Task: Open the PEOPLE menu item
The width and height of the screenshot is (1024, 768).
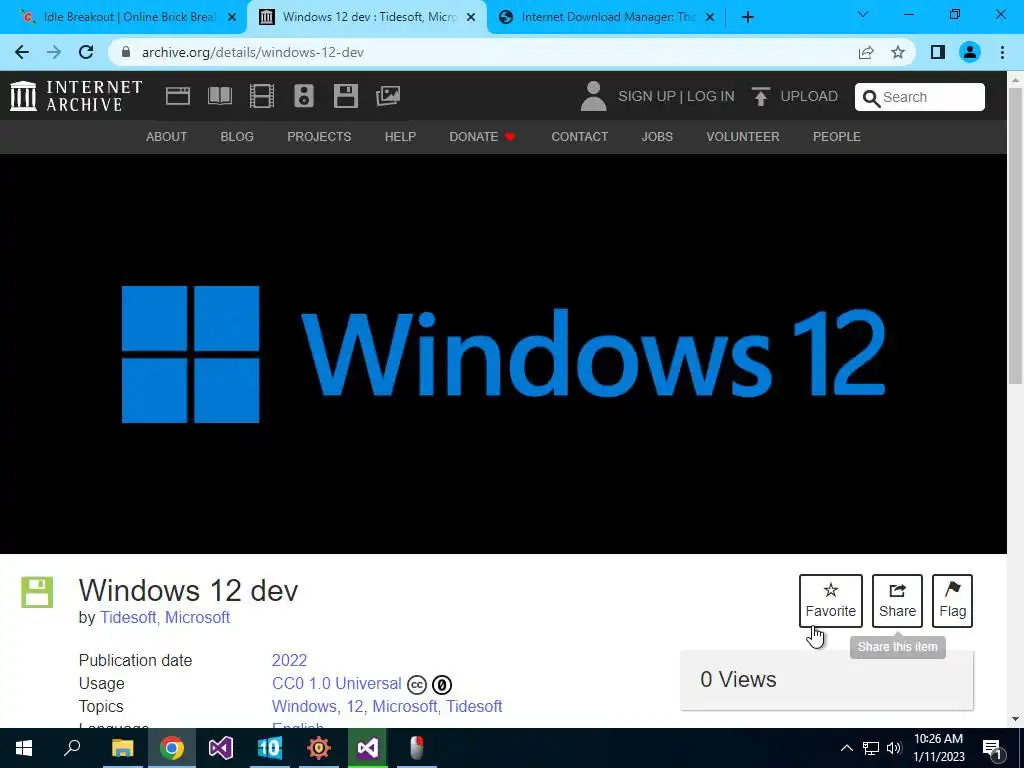Action: tap(837, 136)
